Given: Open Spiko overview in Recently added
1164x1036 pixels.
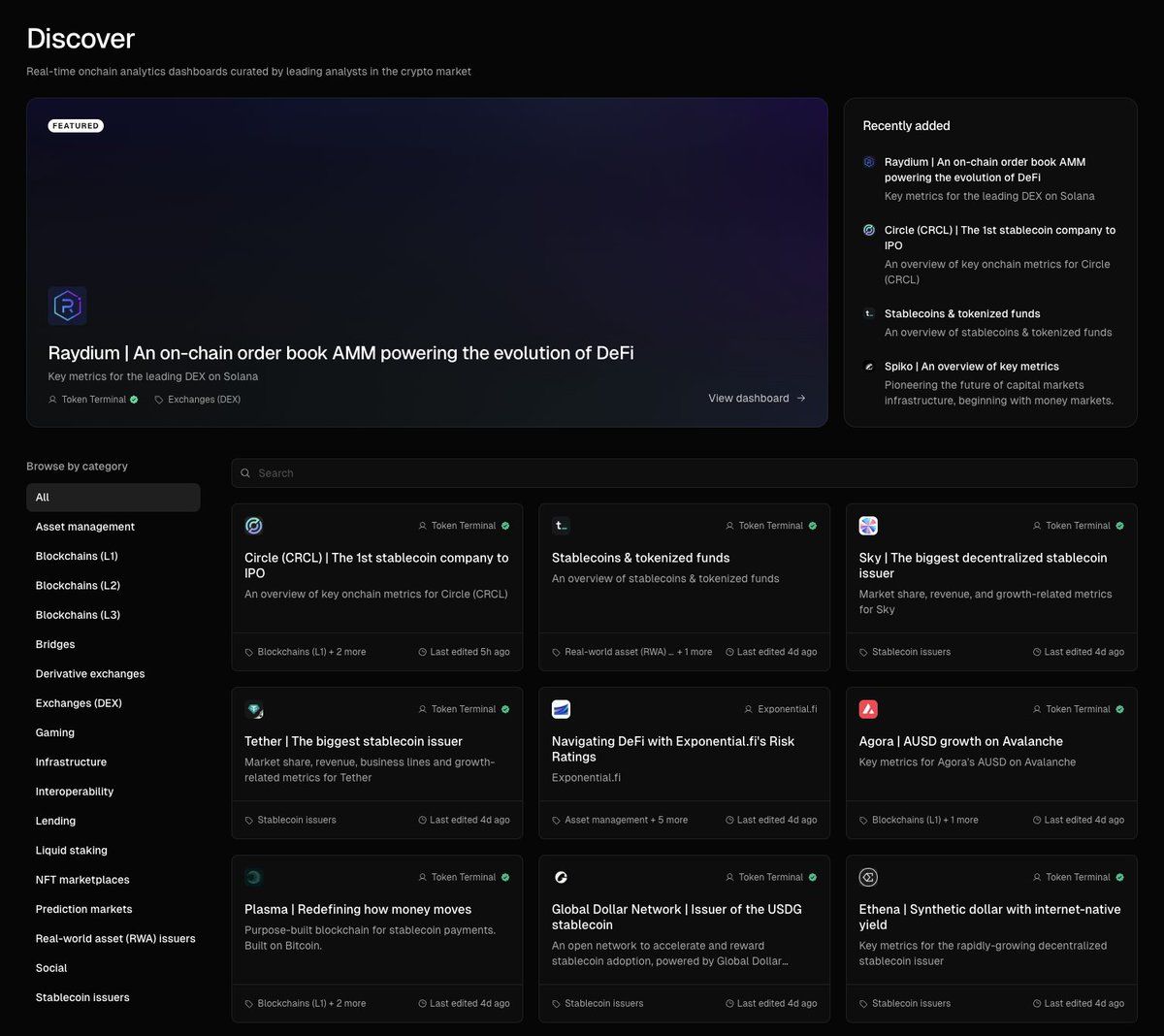Looking at the screenshot, I should click(x=972, y=367).
